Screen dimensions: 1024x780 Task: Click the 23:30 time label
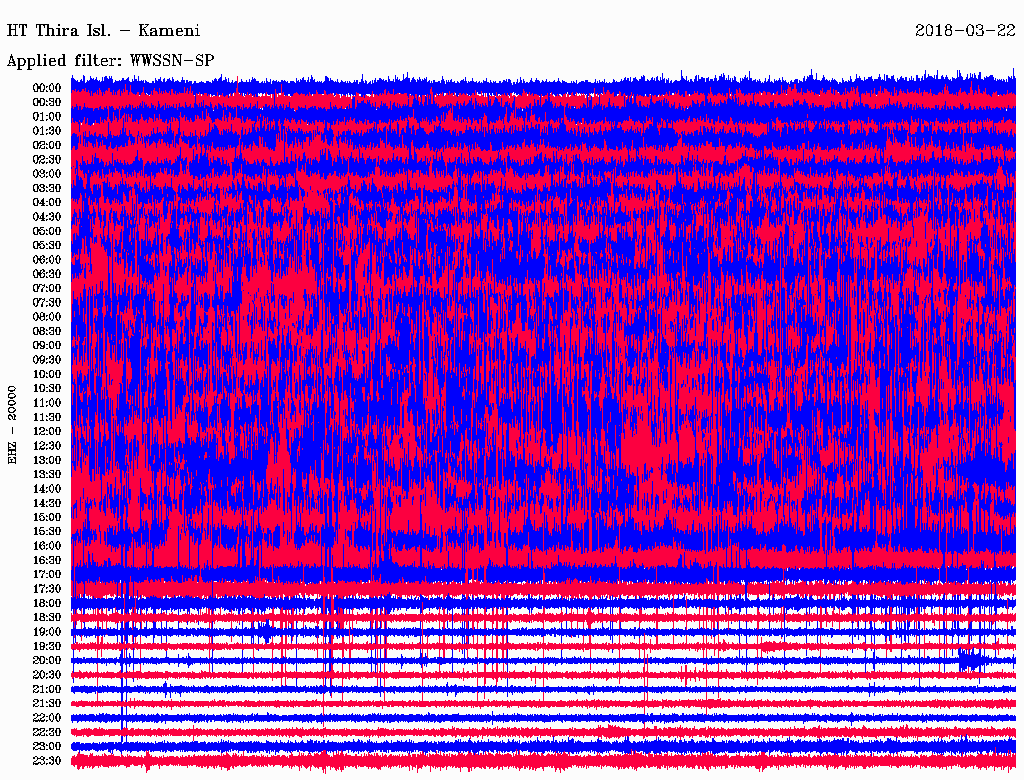(47, 760)
